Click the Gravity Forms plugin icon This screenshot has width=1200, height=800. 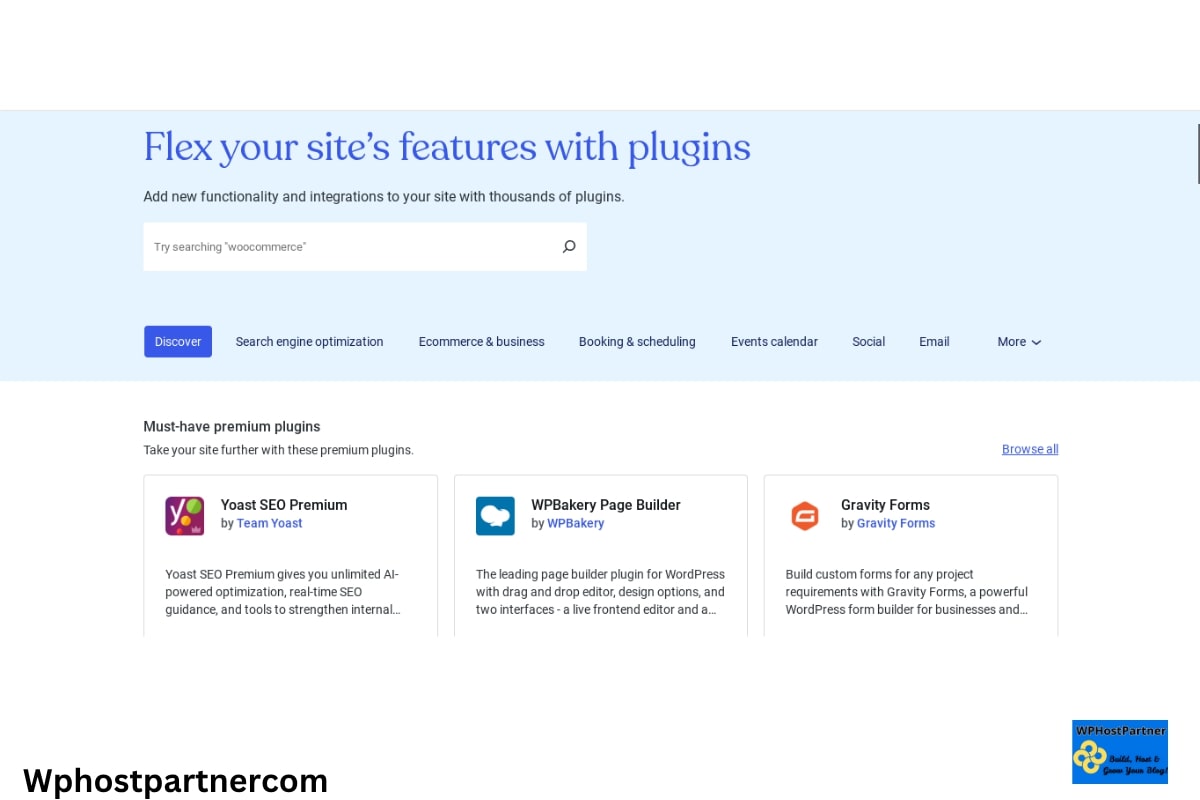tap(805, 515)
